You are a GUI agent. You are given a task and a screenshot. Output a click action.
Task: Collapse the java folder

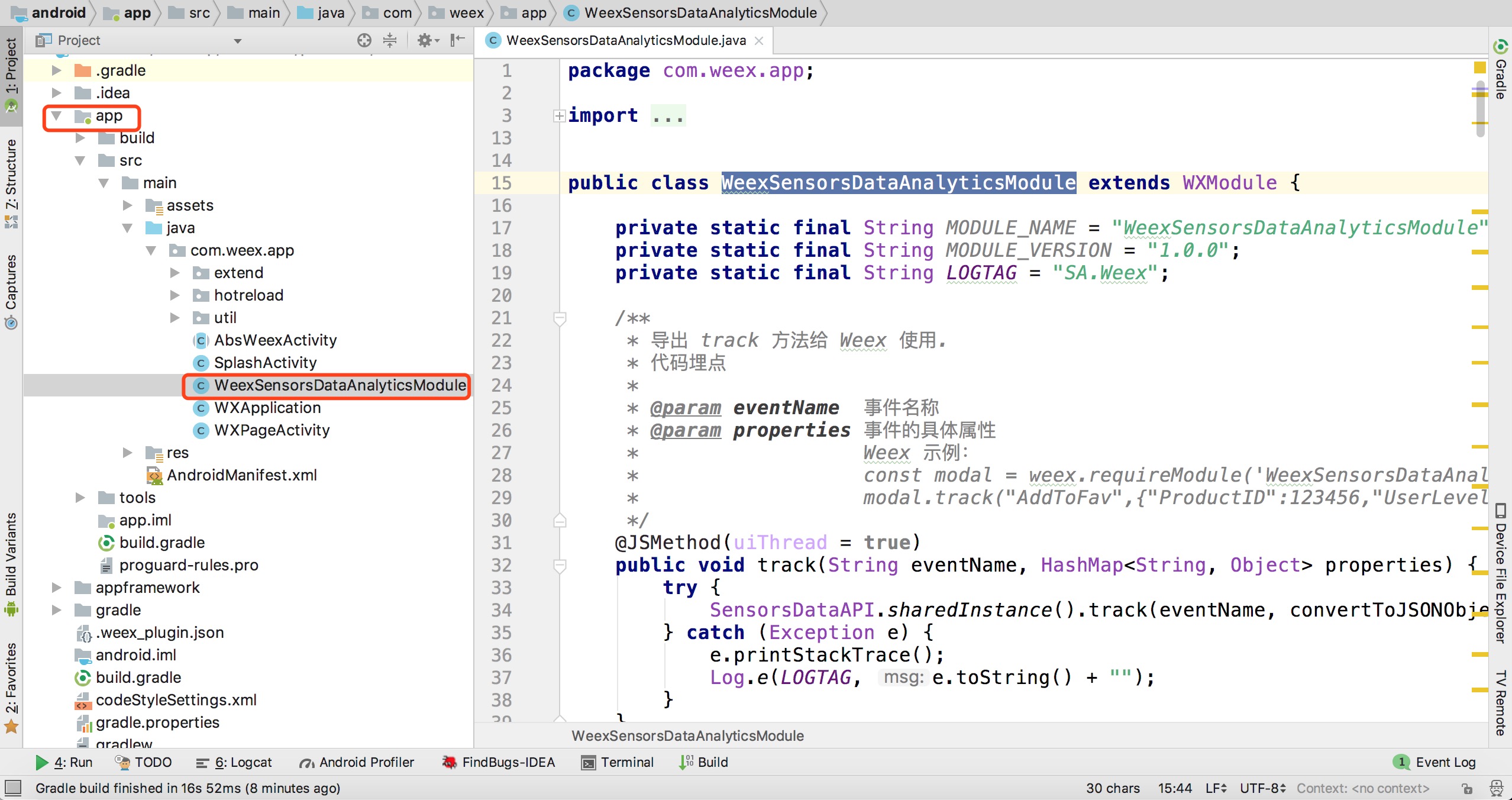click(x=127, y=228)
